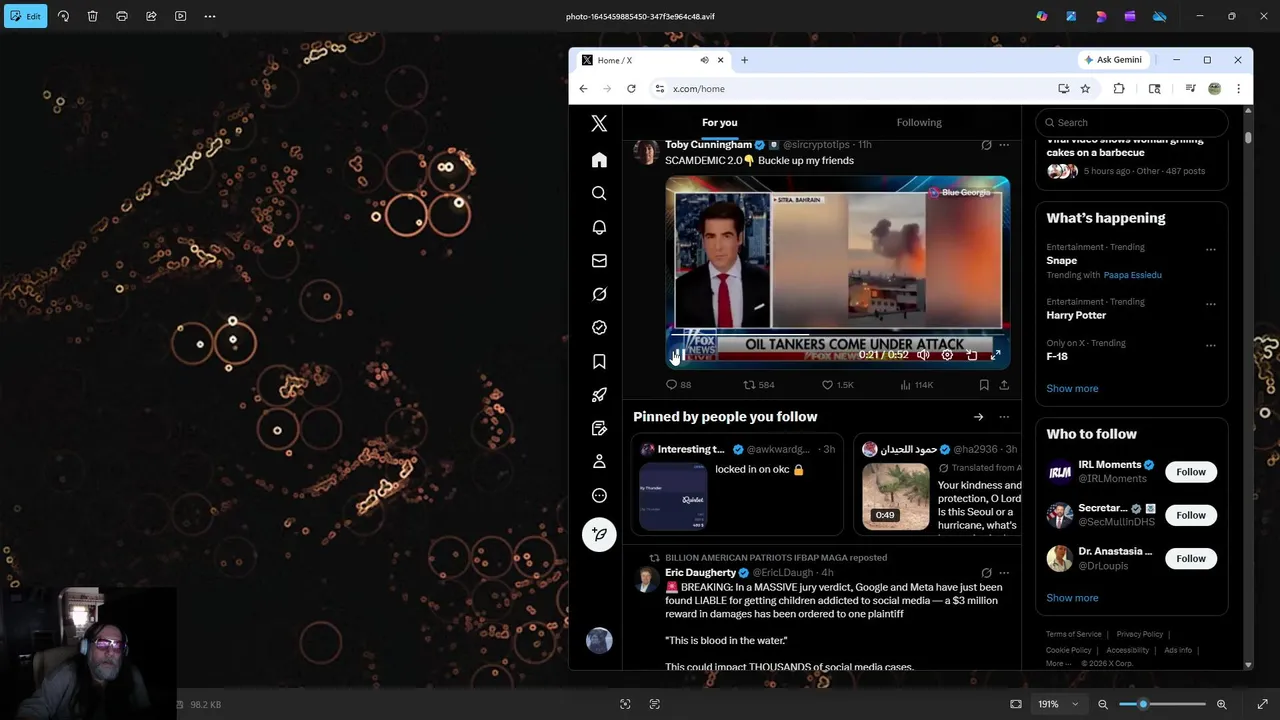Open X Notifications bell

[599, 227]
